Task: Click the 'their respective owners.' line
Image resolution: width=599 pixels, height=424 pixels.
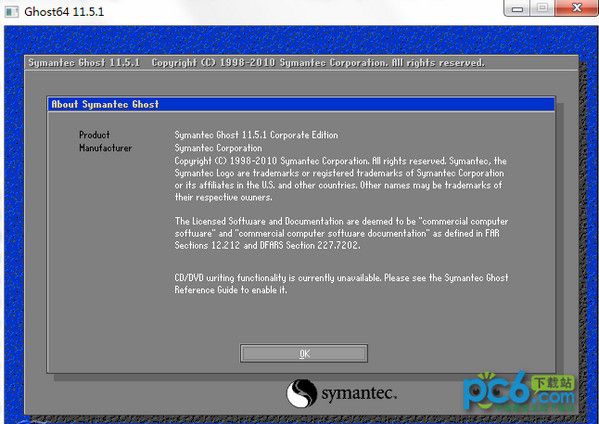Action: pos(223,197)
